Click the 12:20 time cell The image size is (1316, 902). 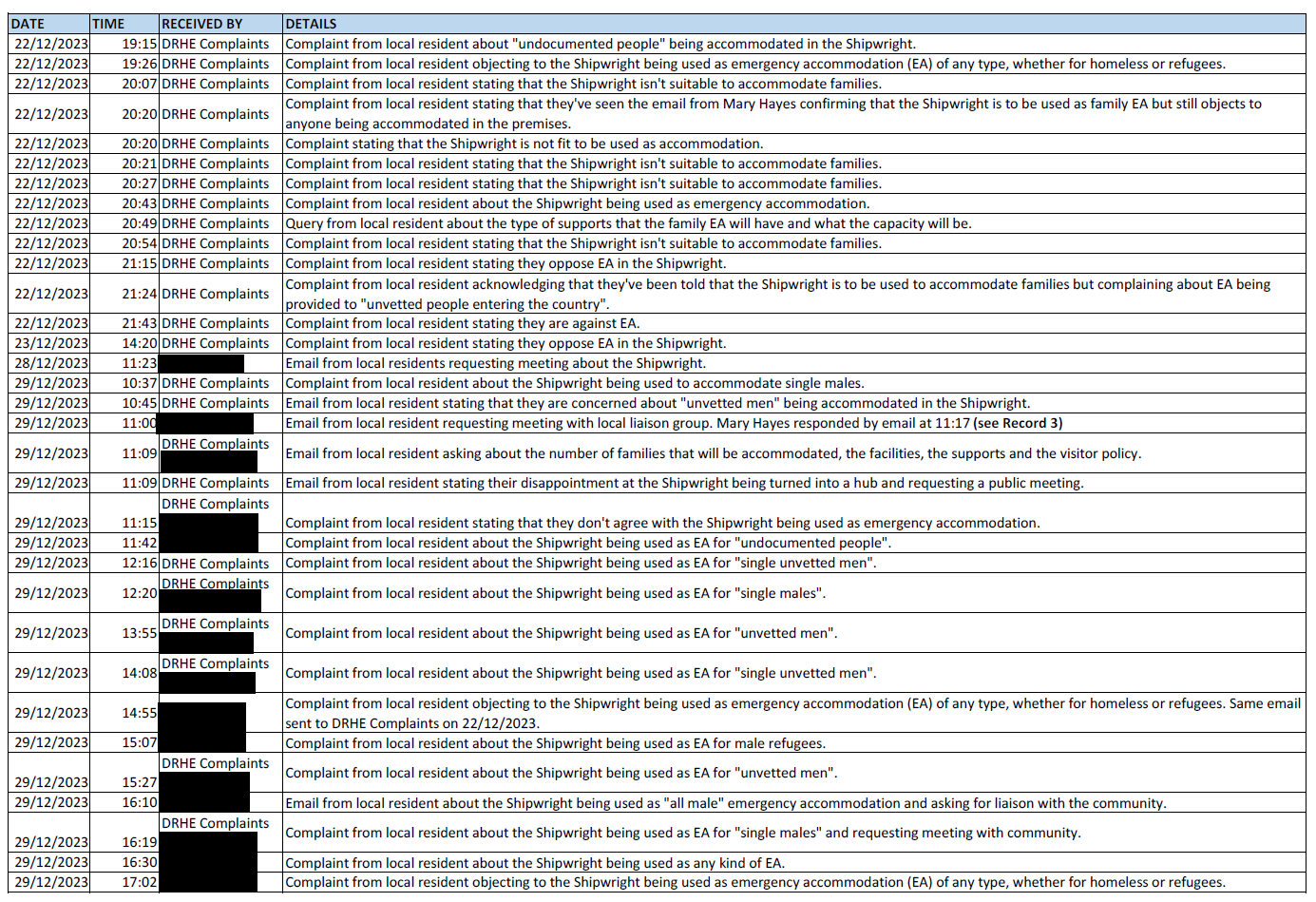click(124, 593)
